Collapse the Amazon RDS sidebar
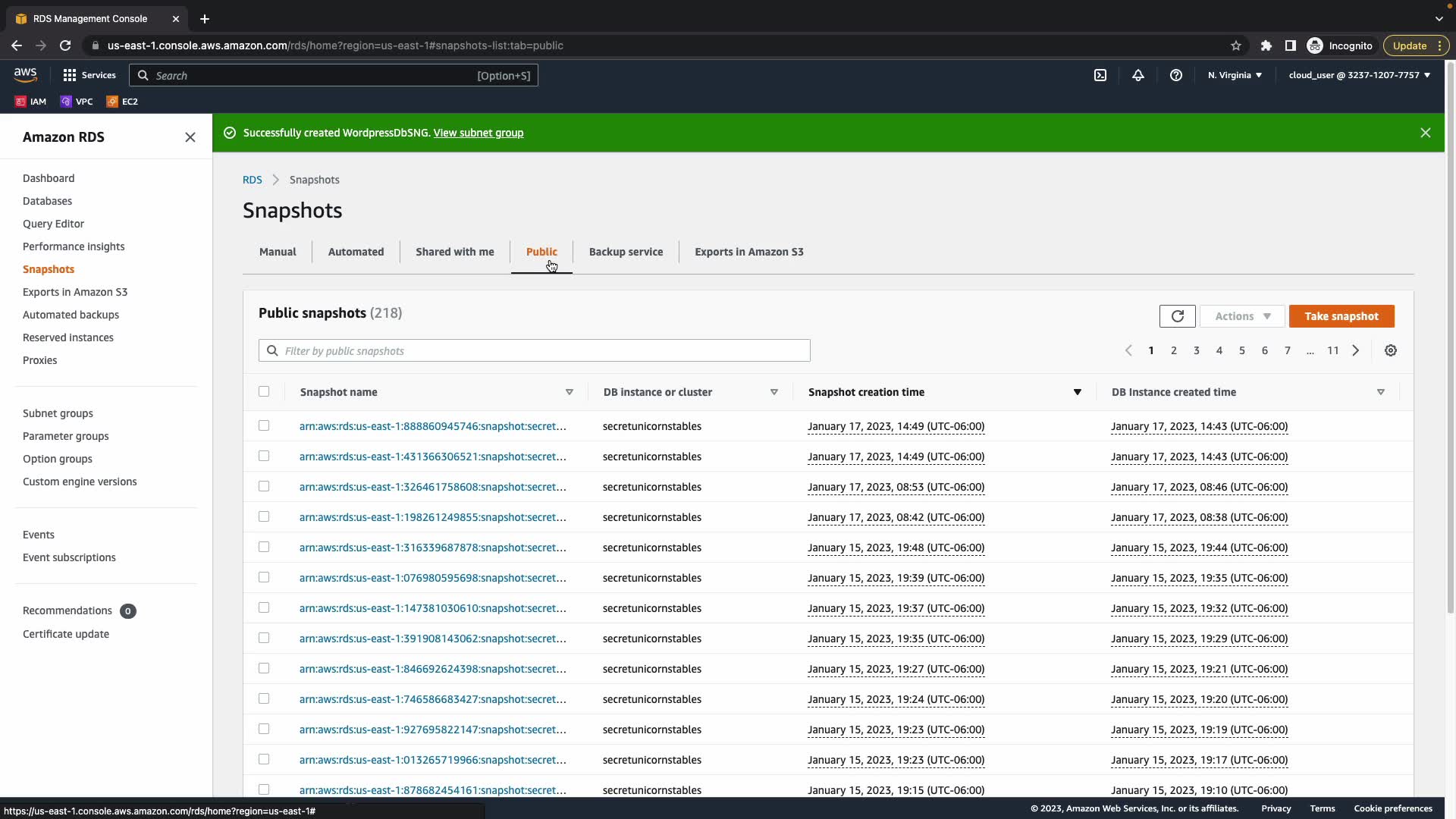This screenshot has width=1456, height=819. (190, 137)
